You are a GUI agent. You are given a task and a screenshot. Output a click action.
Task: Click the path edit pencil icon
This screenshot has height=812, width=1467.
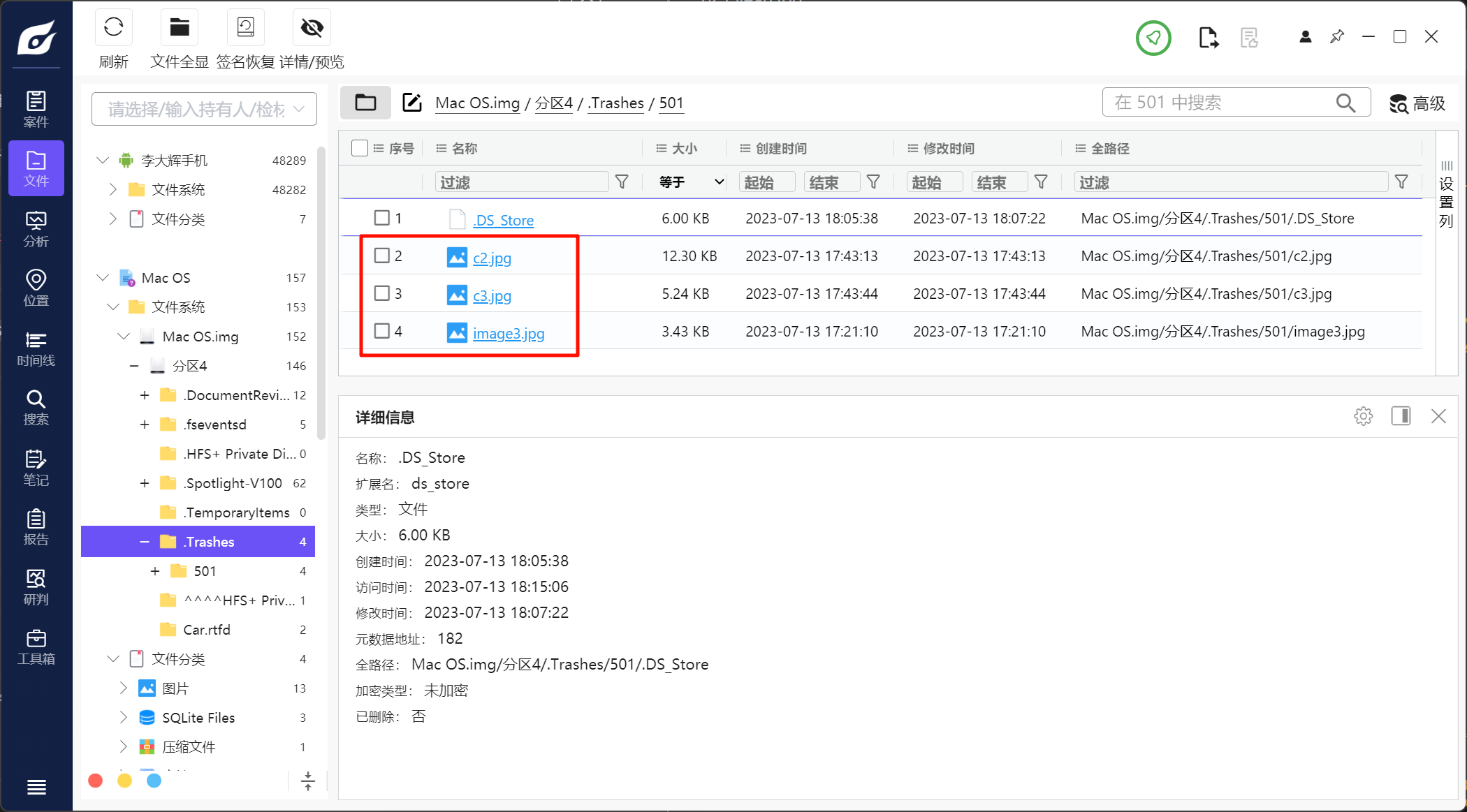point(412,103)
